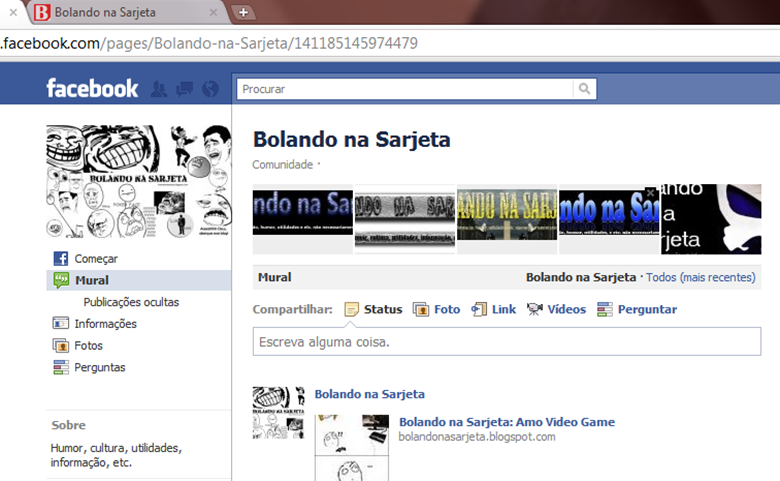
Task: Close the Bolando na Sarjeta browser tab
Action: (x=213, y=12)
